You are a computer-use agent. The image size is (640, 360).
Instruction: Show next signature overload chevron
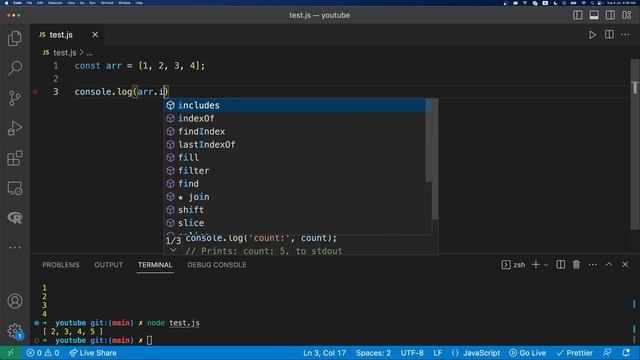click(x=173, y=250)
